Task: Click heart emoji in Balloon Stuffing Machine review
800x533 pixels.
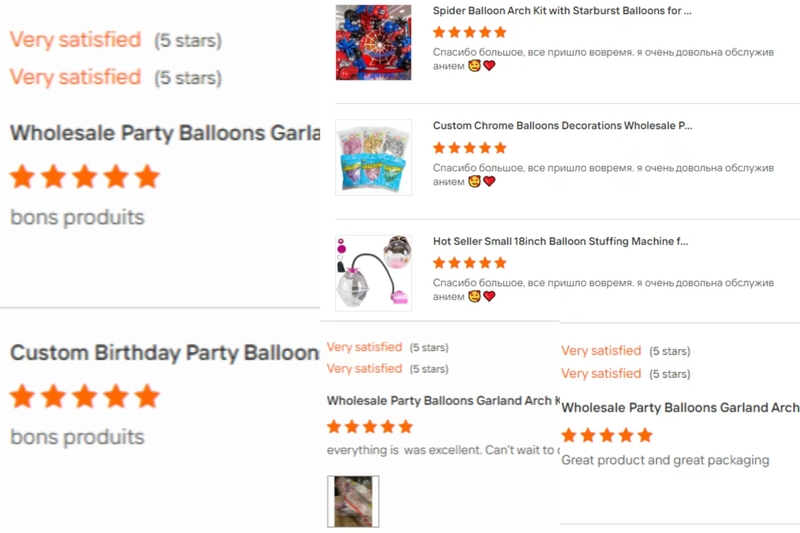Action: tap(489, 296)
